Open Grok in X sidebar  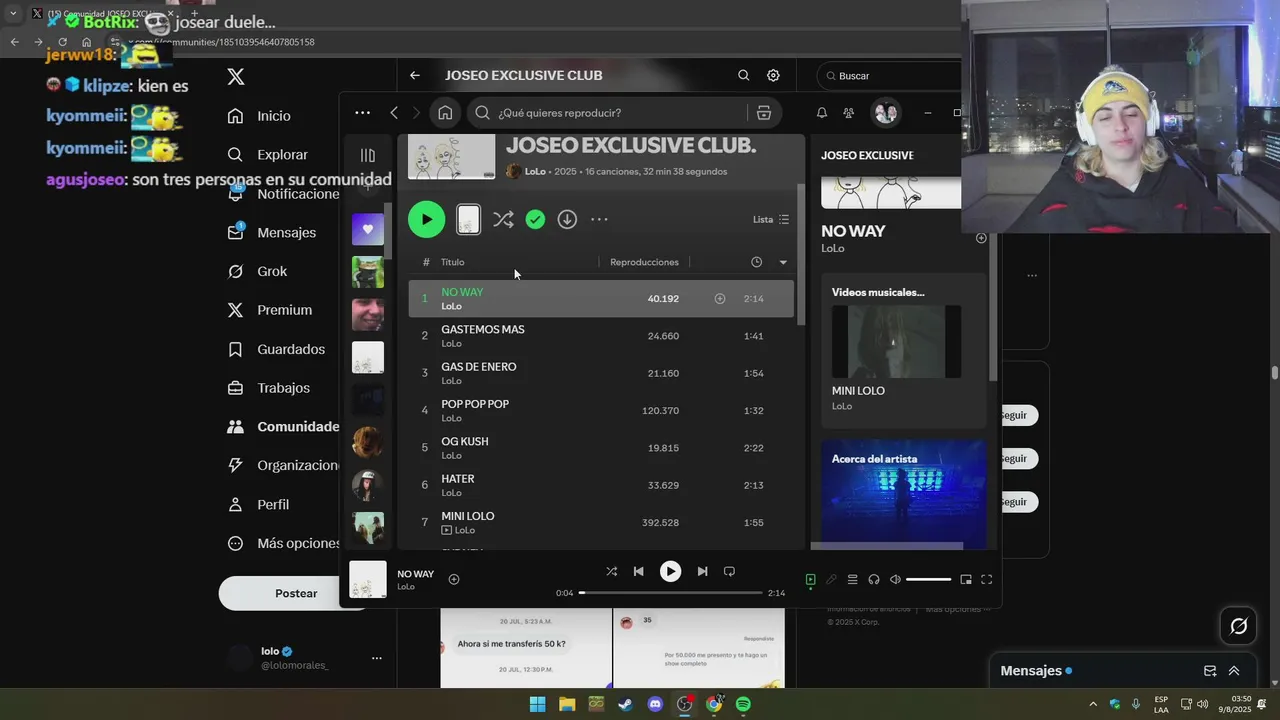point(257,271)
